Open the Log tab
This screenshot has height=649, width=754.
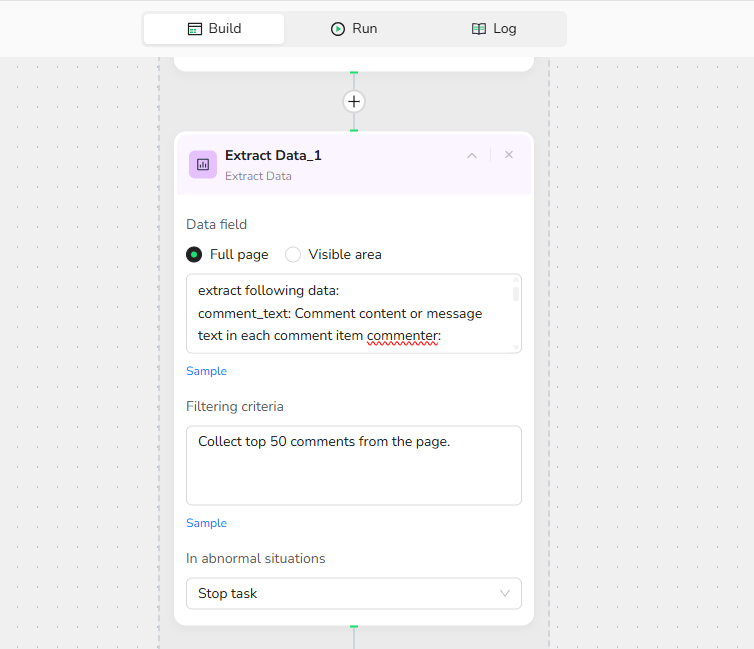coord(494,29)
